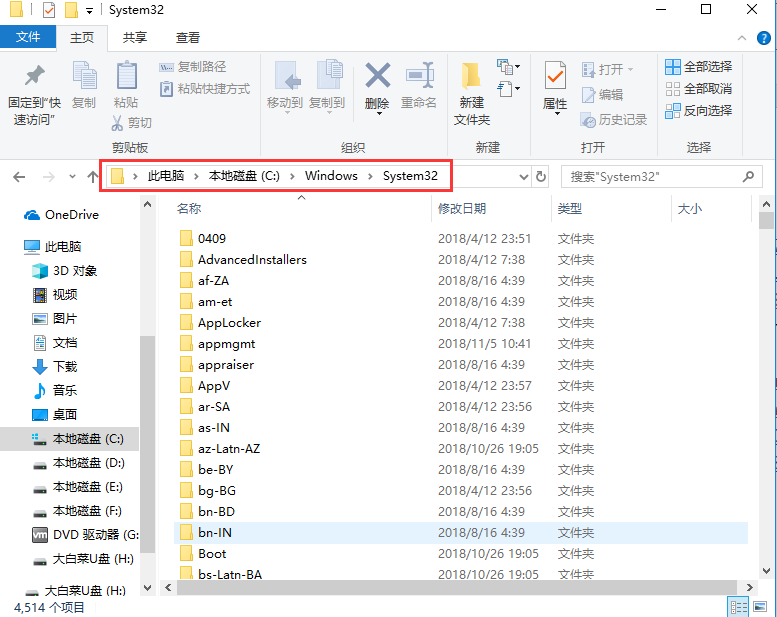777x617 pixels.
Task: Click Invert selection (反向选择)
Action: [x=699, y=111]
